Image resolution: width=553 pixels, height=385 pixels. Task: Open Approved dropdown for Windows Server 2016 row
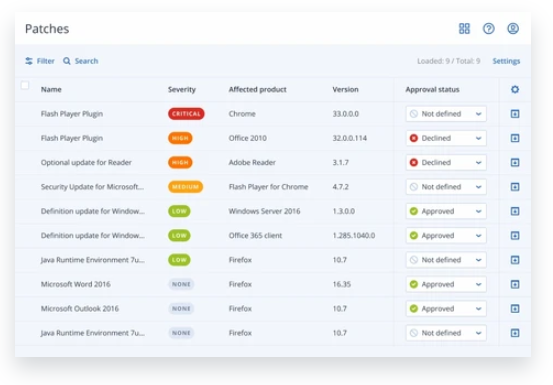coord(446,211)
